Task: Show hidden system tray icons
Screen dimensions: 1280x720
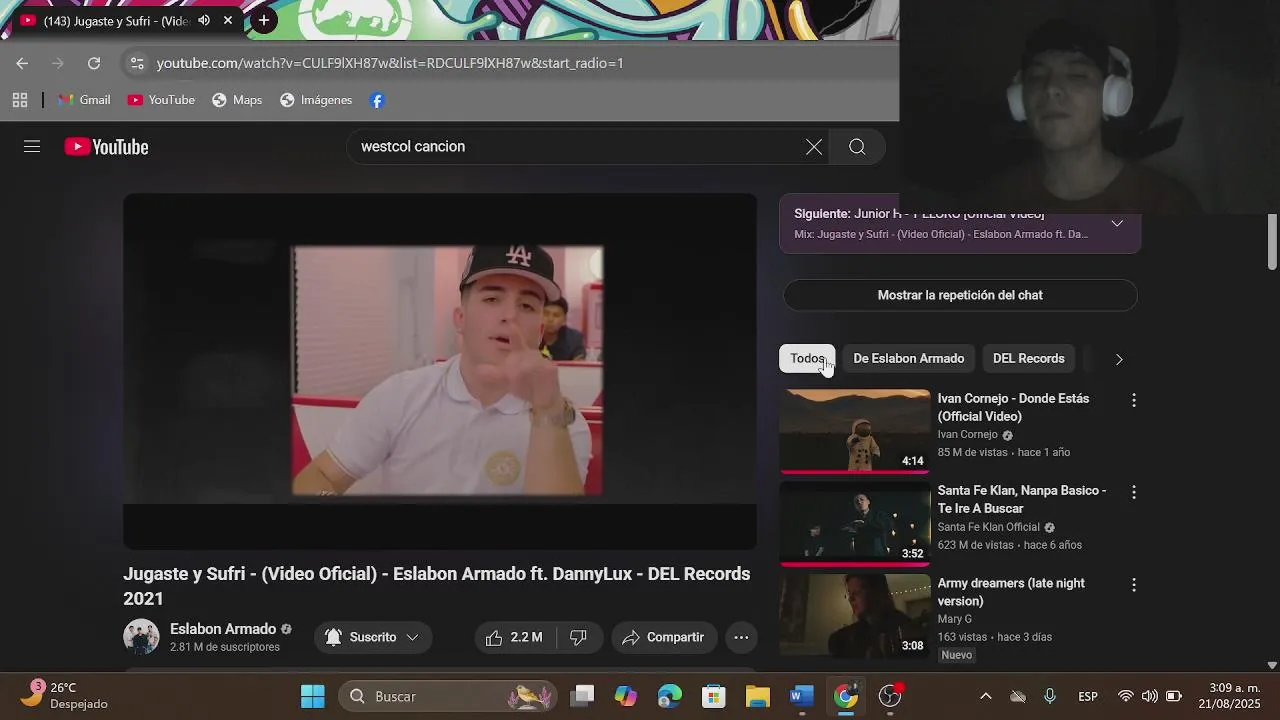Action: coord(985,696)
